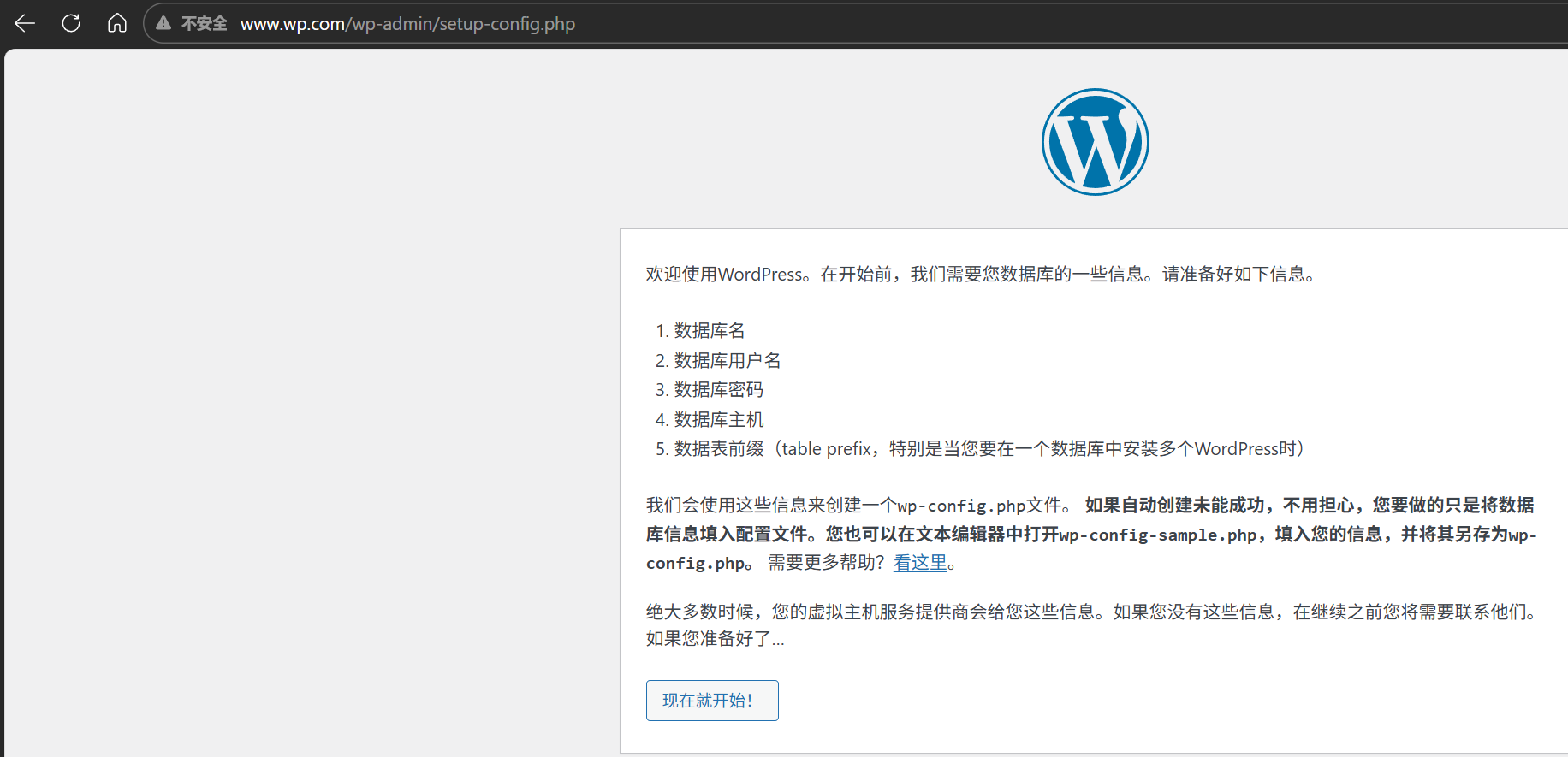Click list item 数据库用户名
1568x757 pixels.
click(728, 360)
